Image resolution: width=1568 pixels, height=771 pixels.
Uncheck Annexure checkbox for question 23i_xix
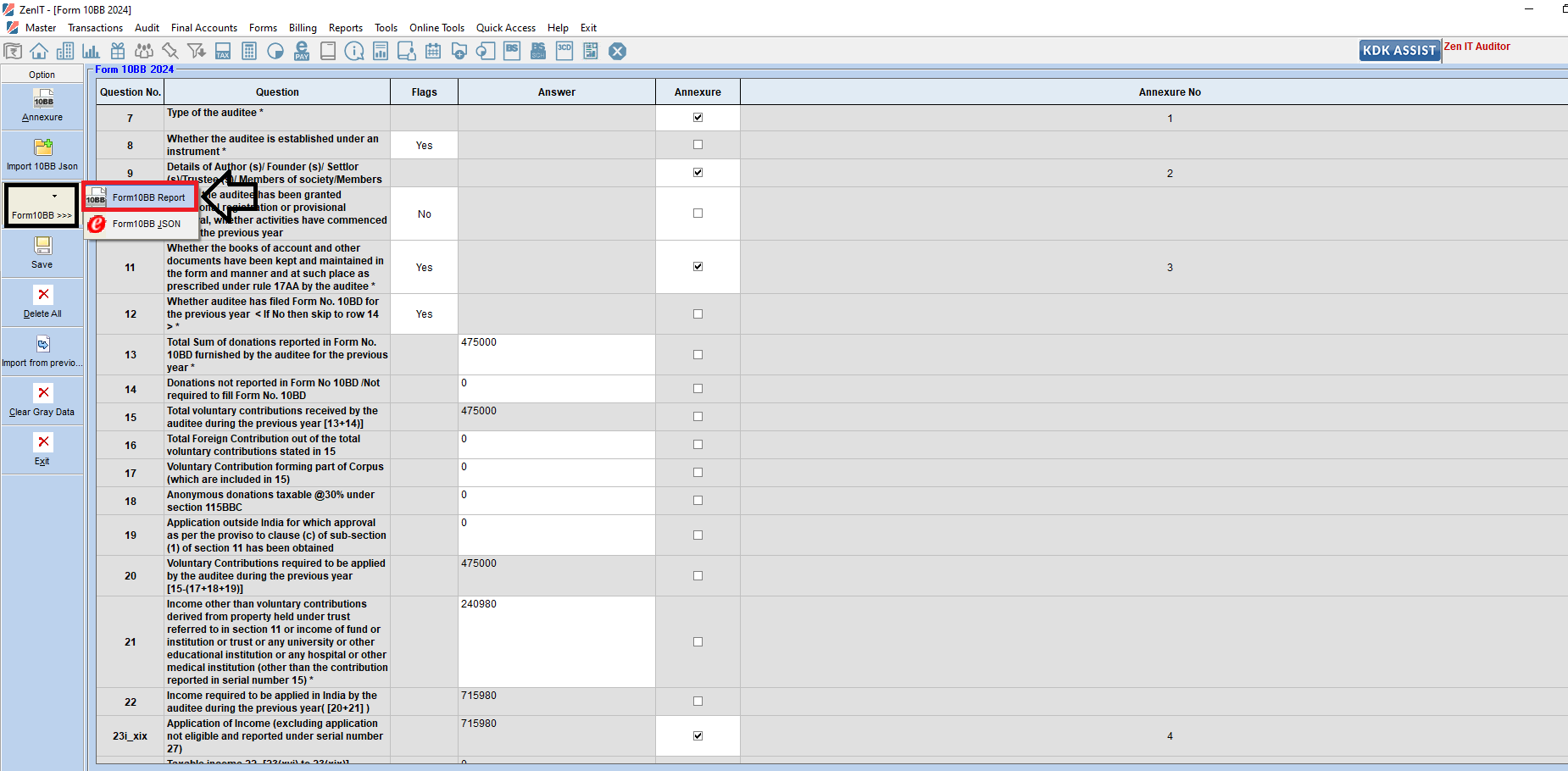click(x=698, y=736)
